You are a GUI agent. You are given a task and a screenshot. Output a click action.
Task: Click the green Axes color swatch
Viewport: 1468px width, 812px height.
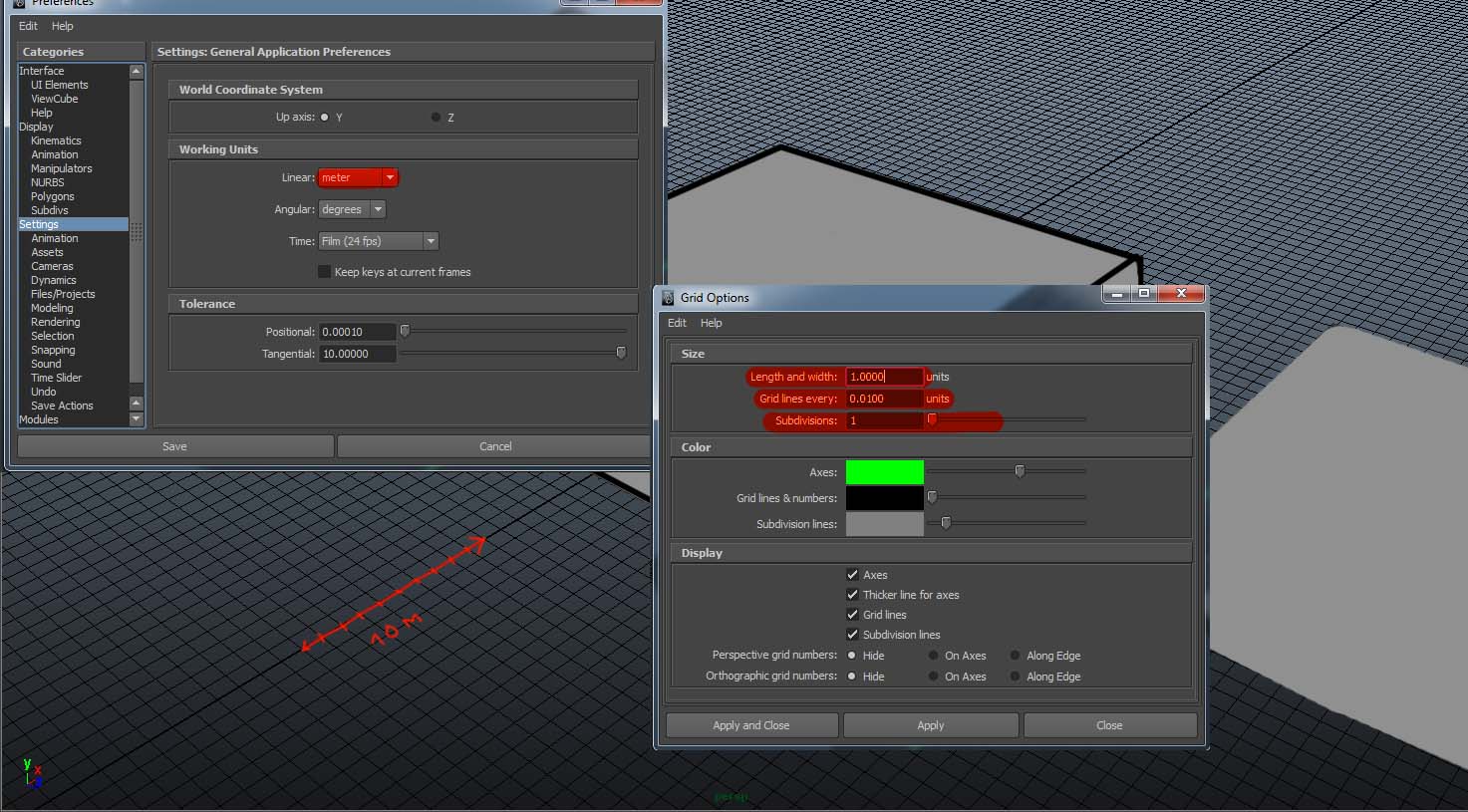tap(884, 471)
